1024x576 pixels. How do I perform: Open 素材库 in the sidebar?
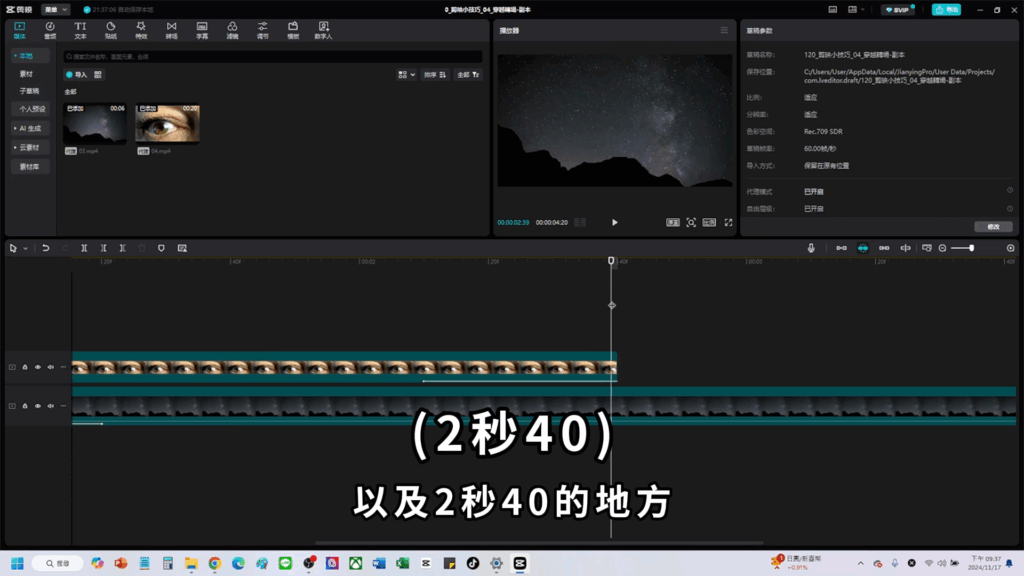[x=29, y=167]
